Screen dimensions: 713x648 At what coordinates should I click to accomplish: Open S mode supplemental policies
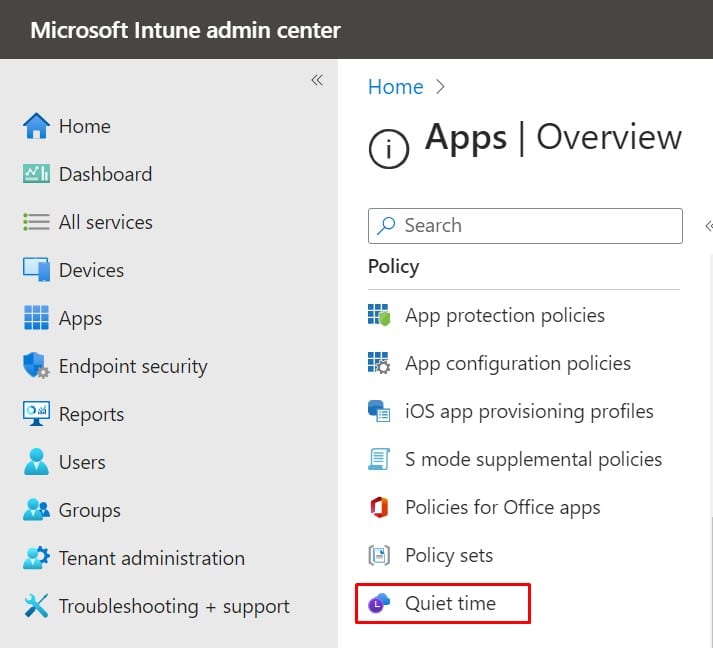click(533, 459)
